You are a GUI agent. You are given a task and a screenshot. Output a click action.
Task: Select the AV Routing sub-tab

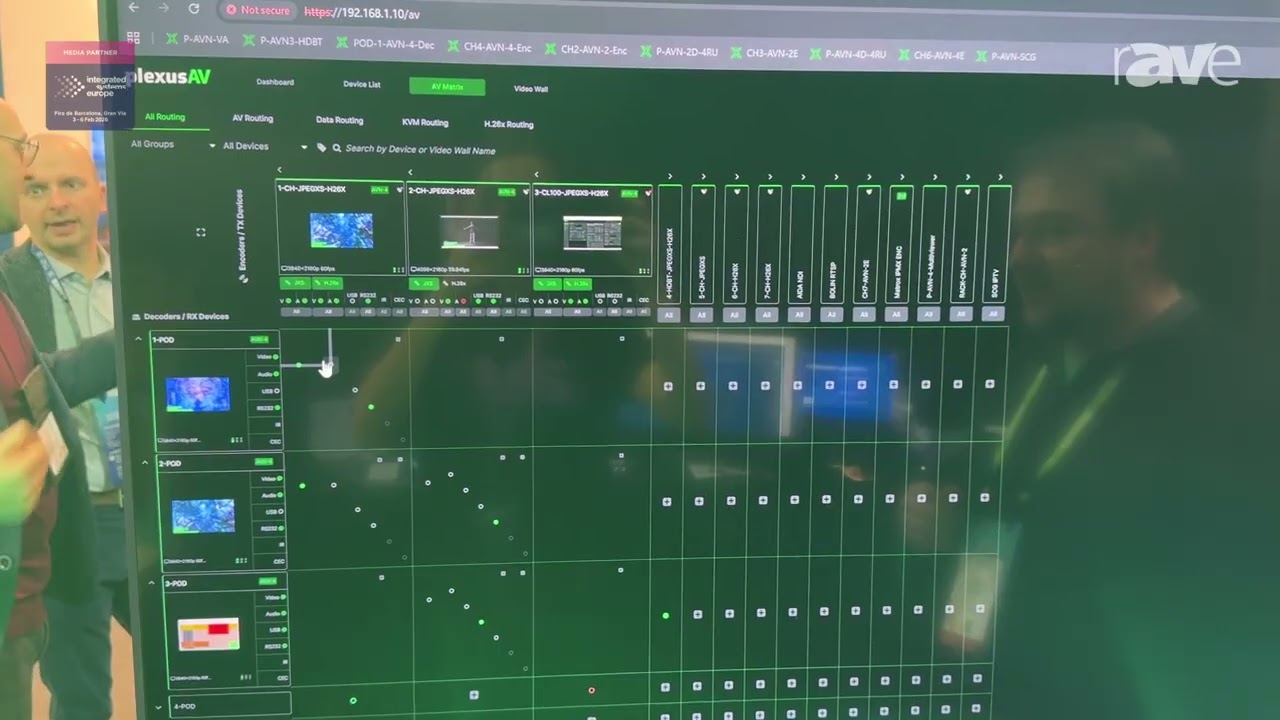[252, 118]
